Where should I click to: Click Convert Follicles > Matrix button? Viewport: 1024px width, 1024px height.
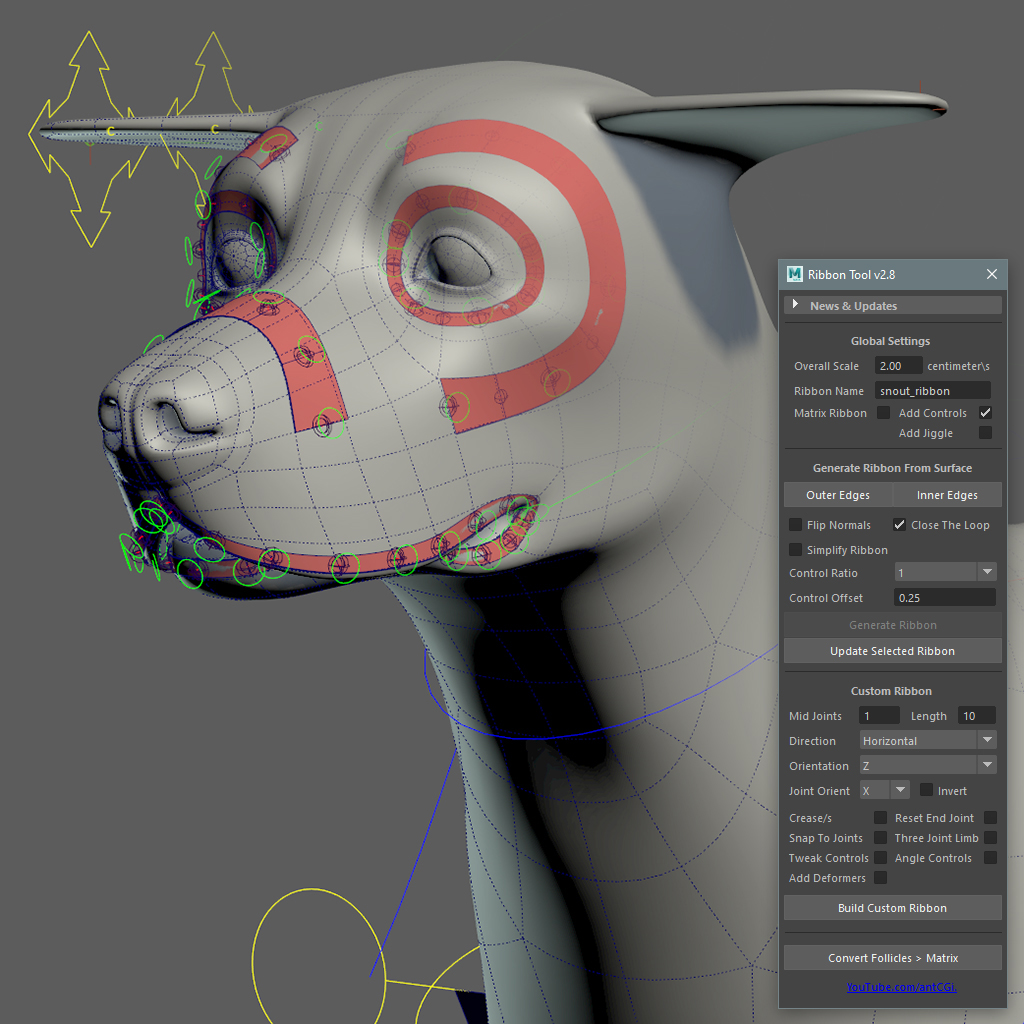tap(893, 957)
